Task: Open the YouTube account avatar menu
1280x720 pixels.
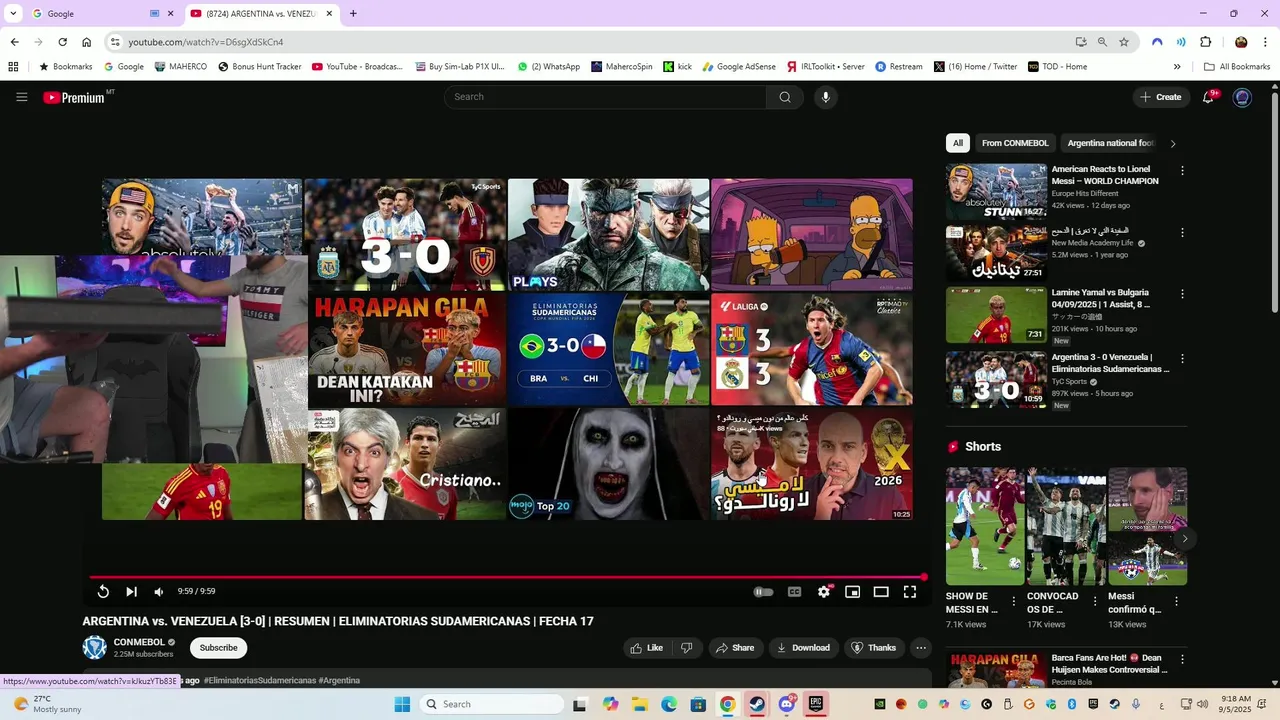Action: pos(1242,97)
